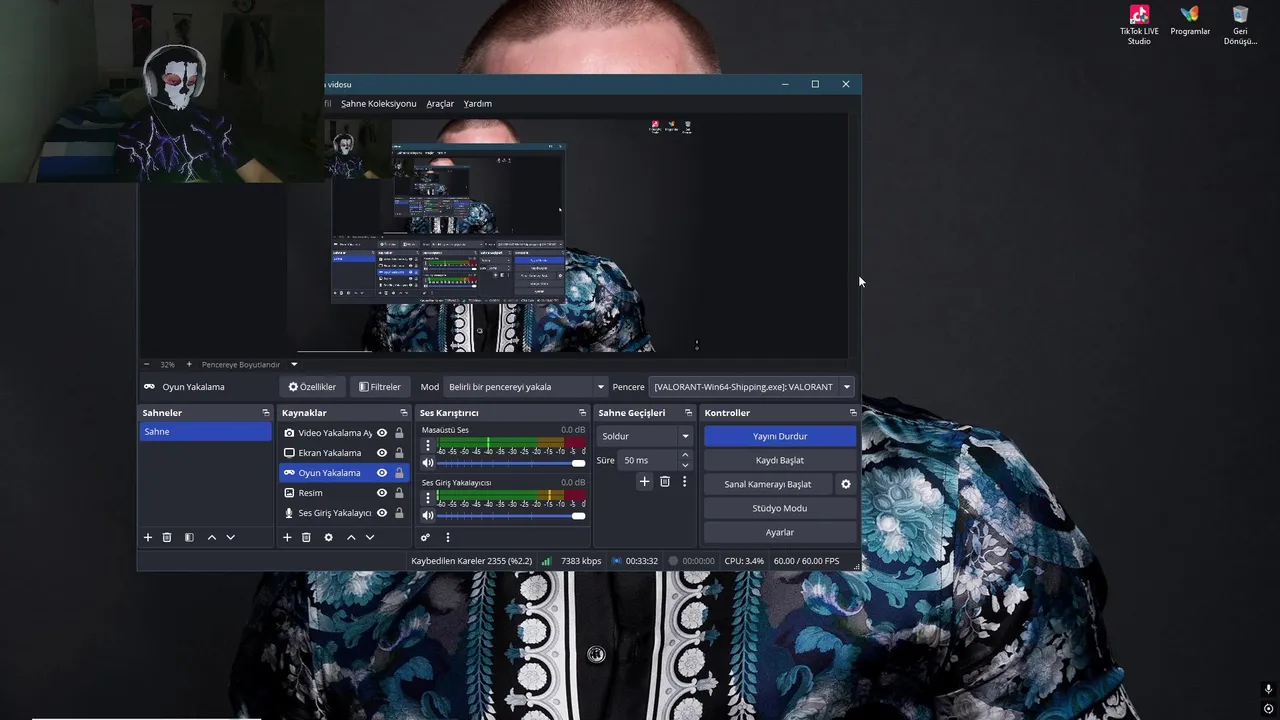Screen dimensions: 1280x720
Task: Hide Ses Giriş Yakalayıcı source eye
Action: [x=382, y=513]
